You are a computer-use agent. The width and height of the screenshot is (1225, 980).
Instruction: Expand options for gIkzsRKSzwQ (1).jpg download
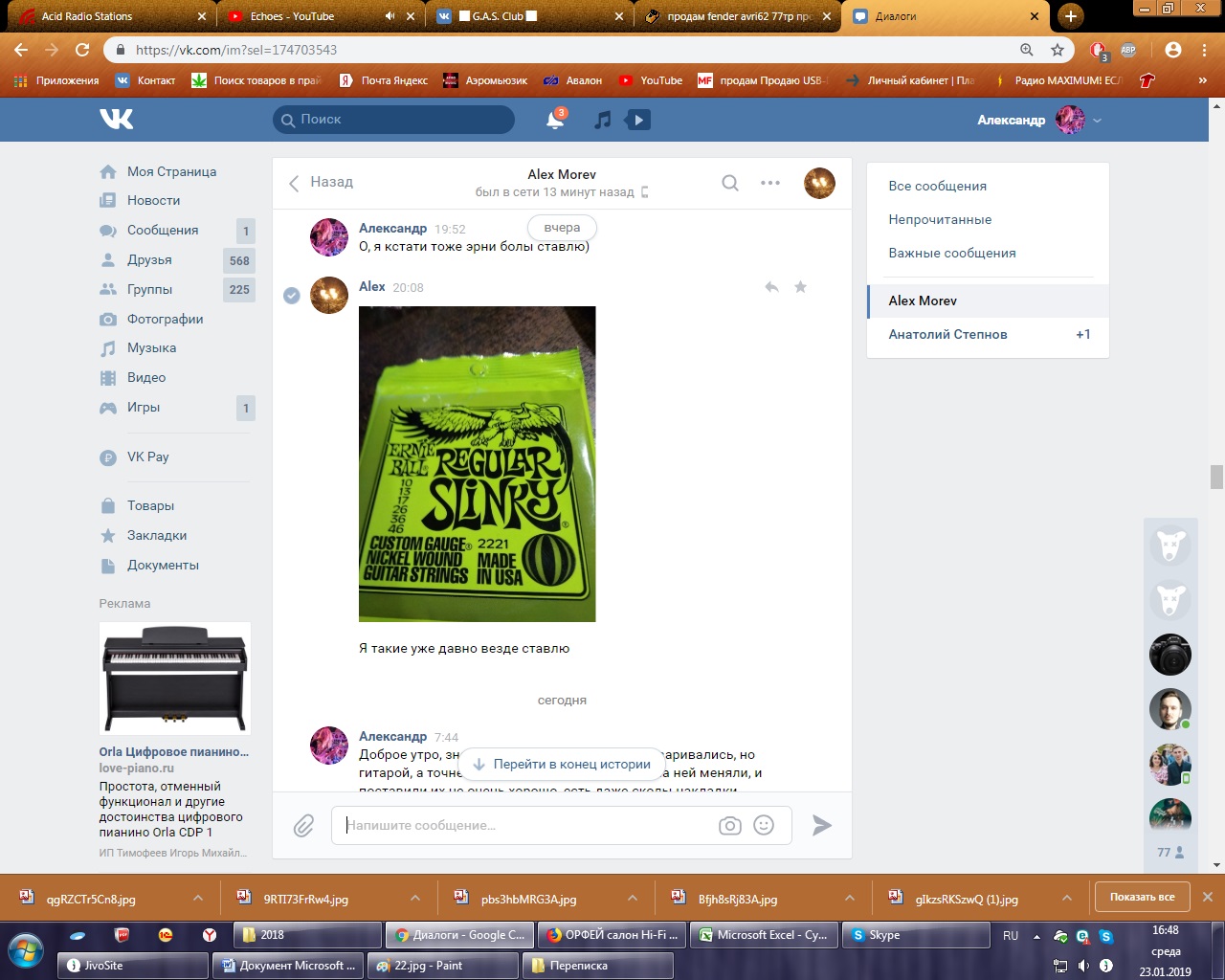tap(1067, 899)
